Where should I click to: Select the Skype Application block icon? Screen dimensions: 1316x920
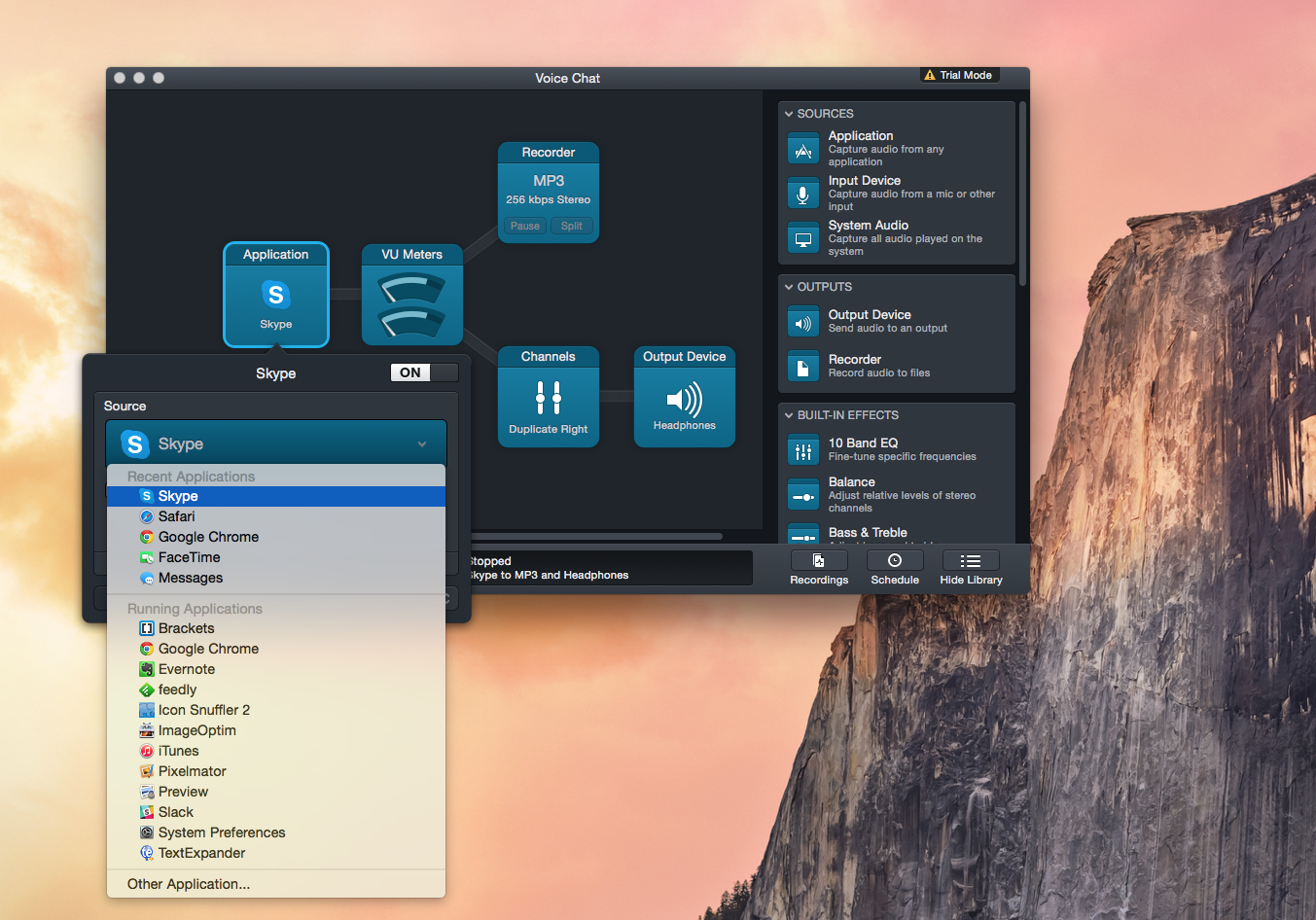click(x=276, y=294)
